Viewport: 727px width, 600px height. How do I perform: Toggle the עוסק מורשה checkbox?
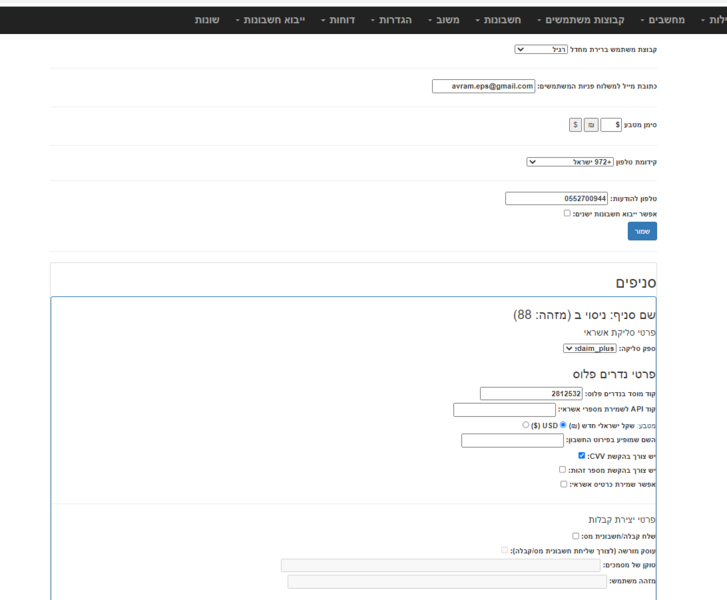point(504,550)
